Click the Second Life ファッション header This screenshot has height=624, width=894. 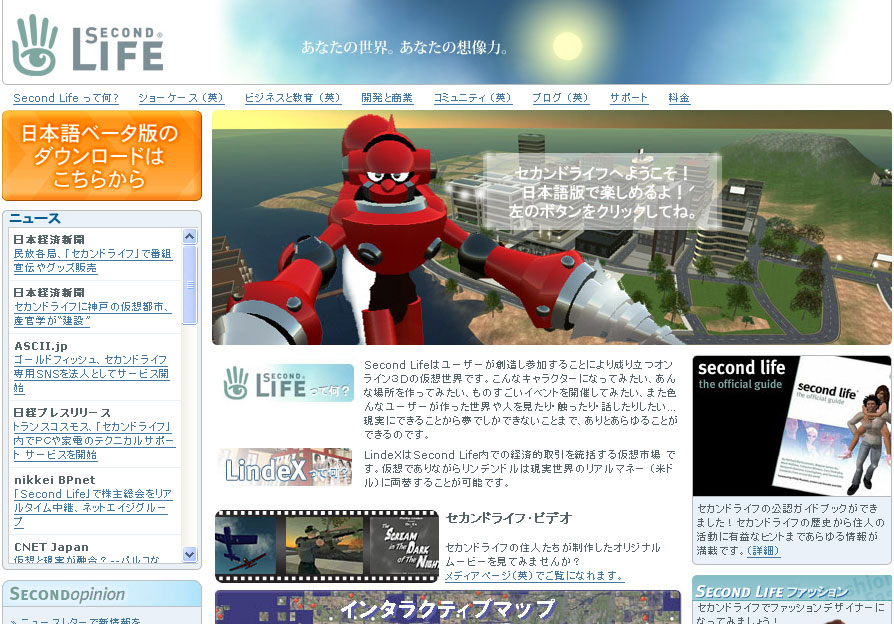pyautogui.click(x=792, y=590)
